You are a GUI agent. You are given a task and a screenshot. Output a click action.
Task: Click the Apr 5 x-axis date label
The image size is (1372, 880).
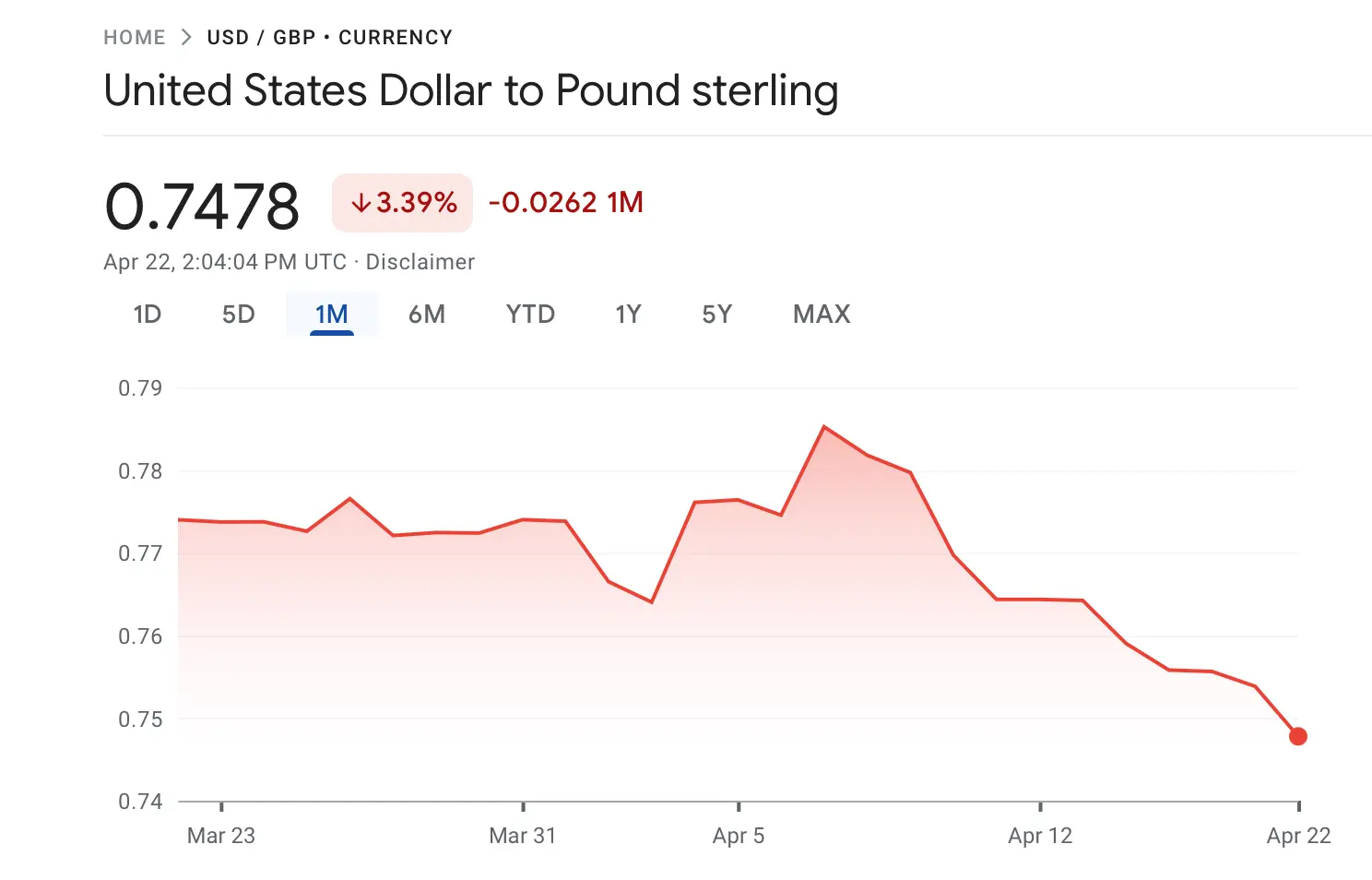pyautogui.click(x=739, y=836)
